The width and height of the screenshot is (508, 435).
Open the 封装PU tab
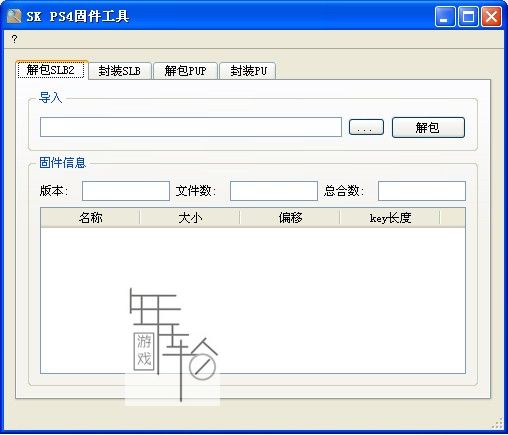point(248,71)
